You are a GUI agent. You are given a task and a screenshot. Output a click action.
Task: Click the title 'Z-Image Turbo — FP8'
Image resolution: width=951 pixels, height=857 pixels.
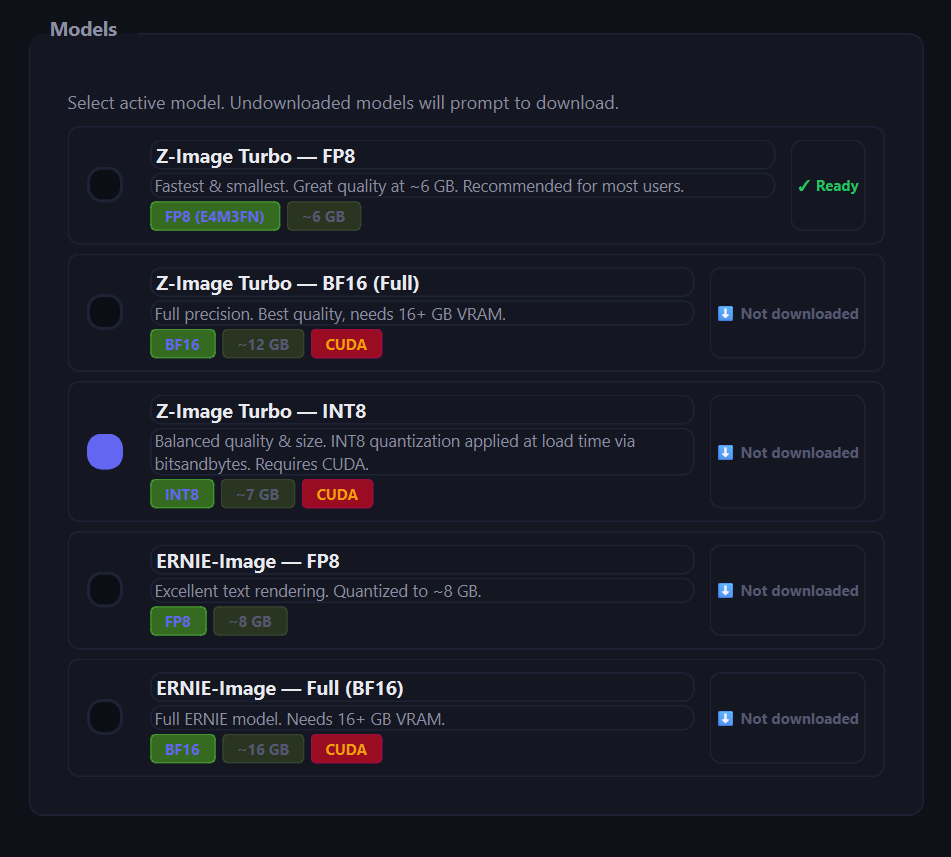255,156
